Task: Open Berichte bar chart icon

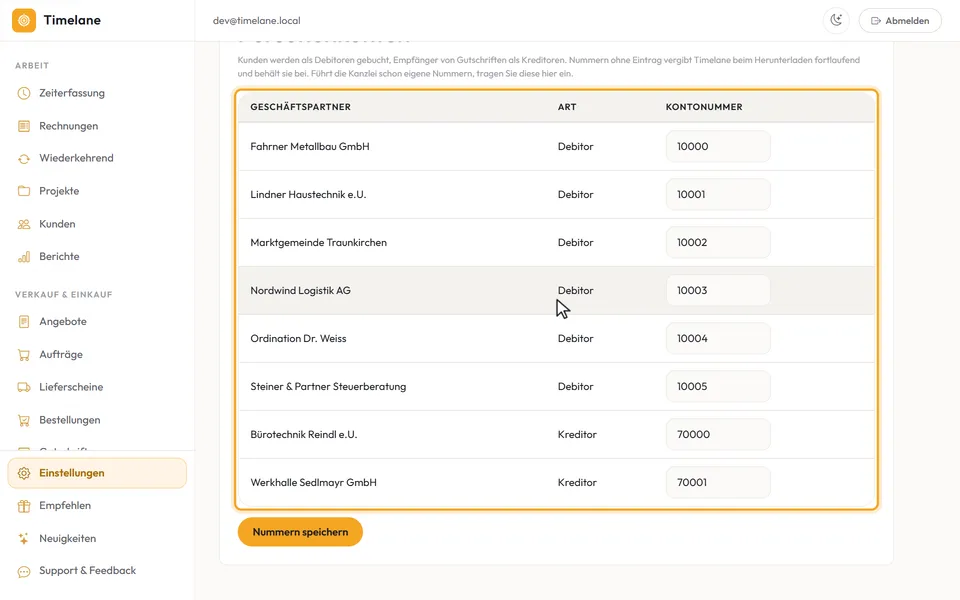Action: (x=24, y=257)
